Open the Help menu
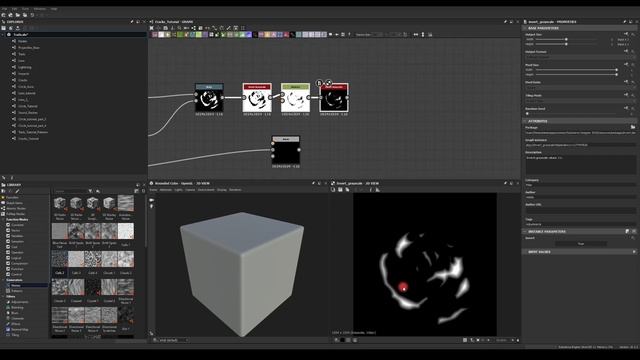 (x=54, y=9)
